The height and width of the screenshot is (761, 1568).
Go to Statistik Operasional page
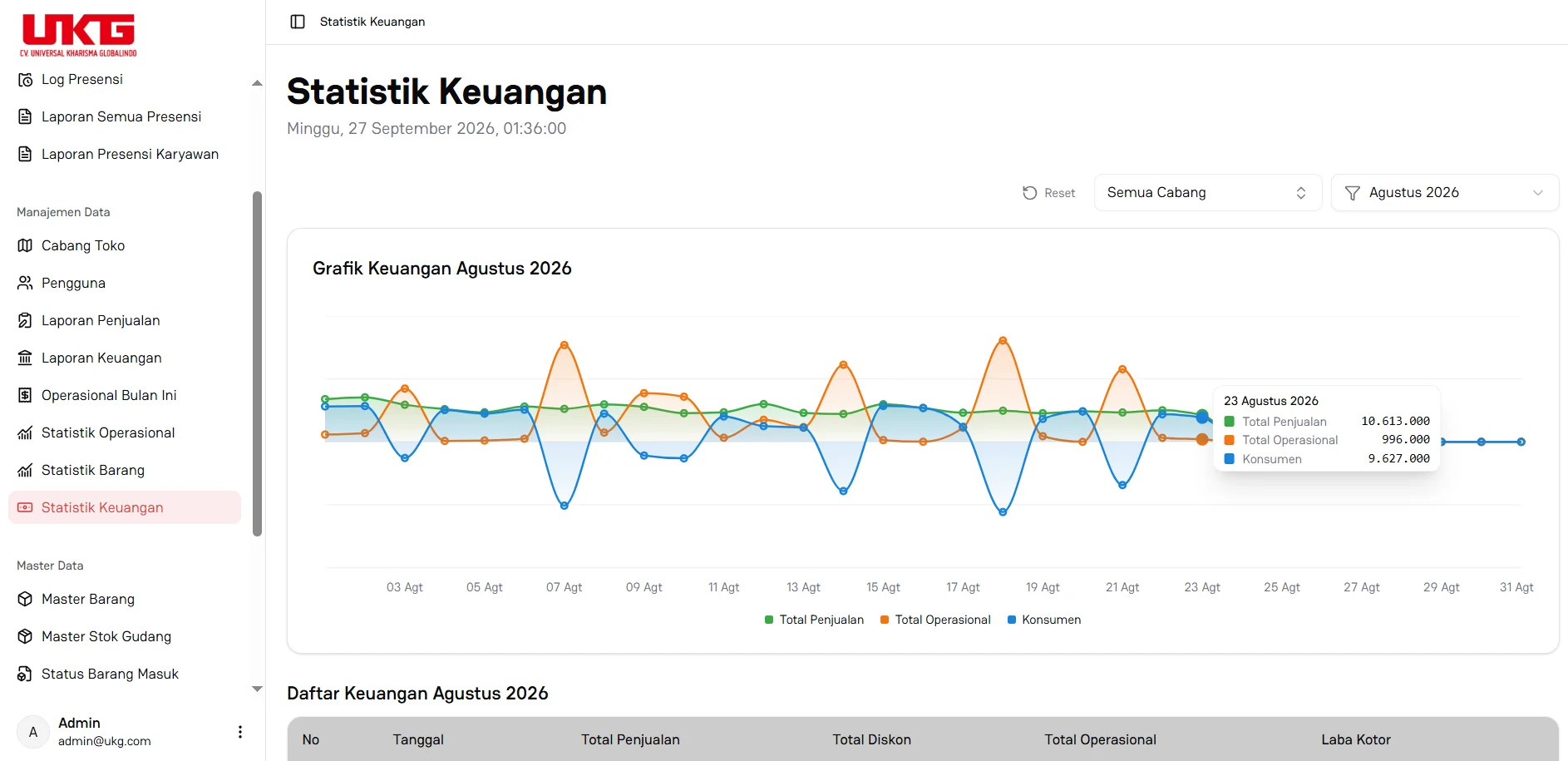[125, 433]
